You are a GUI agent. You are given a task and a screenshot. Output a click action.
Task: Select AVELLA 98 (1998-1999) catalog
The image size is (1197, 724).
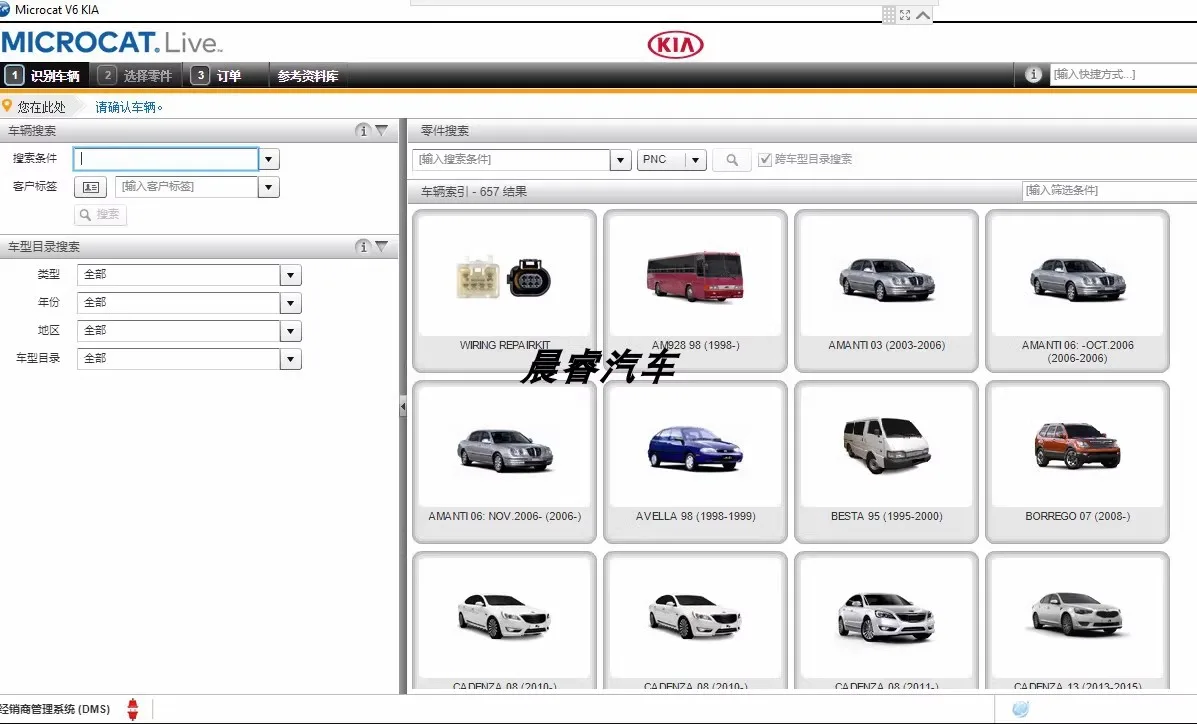[x=695, y=462]
